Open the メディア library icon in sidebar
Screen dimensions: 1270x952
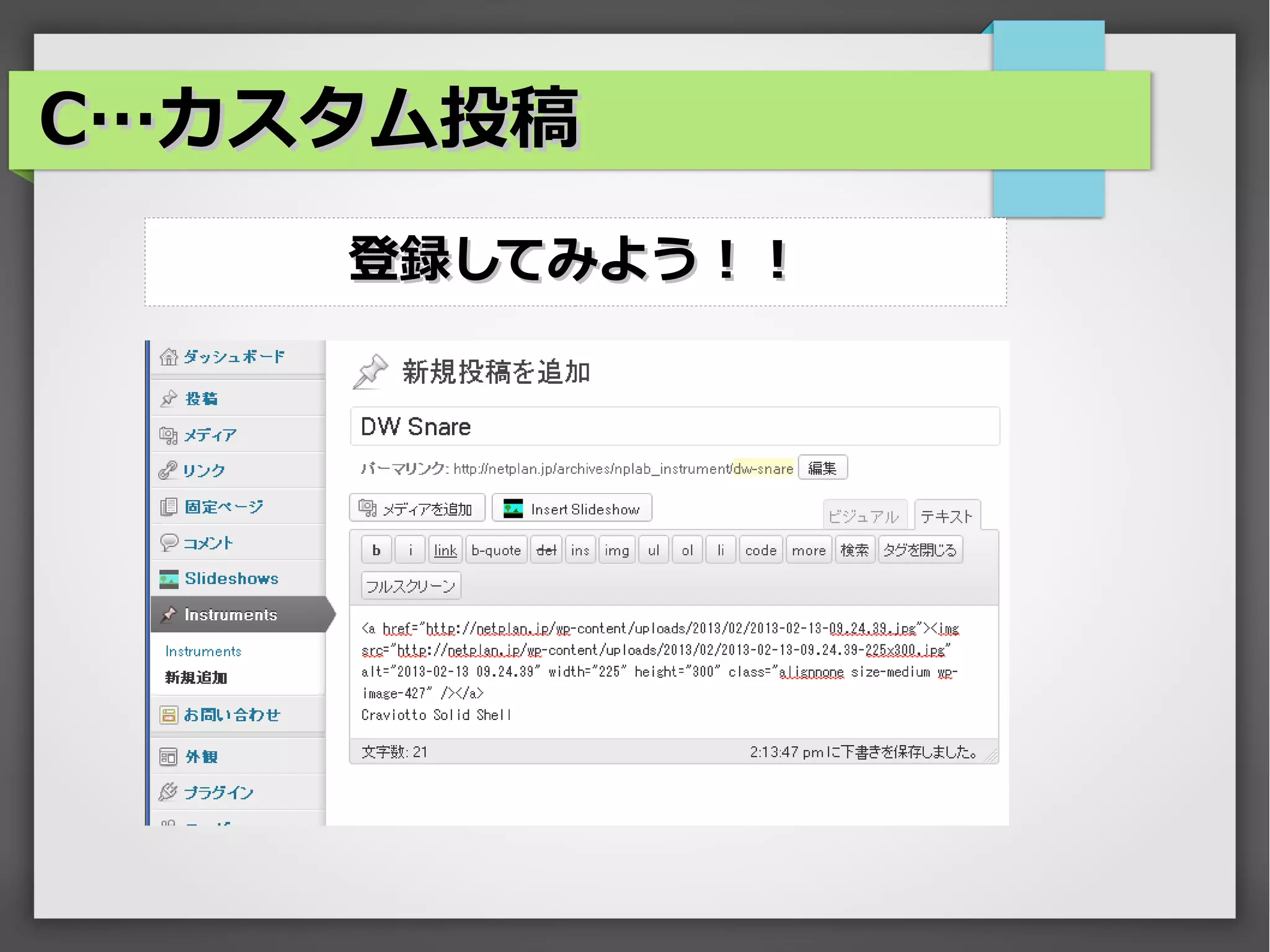coord(168,435)
